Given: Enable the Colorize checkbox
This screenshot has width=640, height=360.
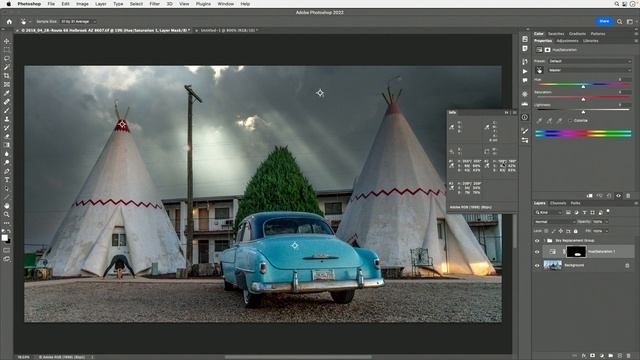Looking at the screenshot, I should (570, 121).
